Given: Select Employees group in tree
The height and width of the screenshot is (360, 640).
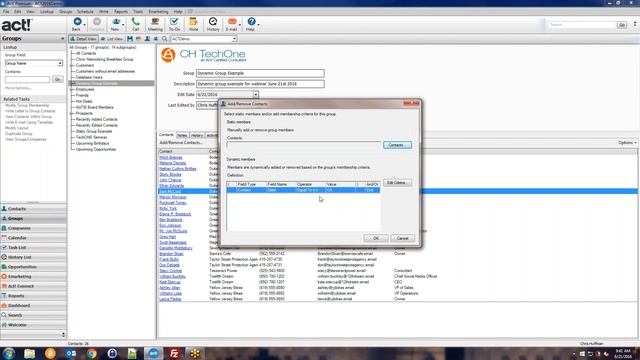Looking at the screenshot, I should (85, 89).
